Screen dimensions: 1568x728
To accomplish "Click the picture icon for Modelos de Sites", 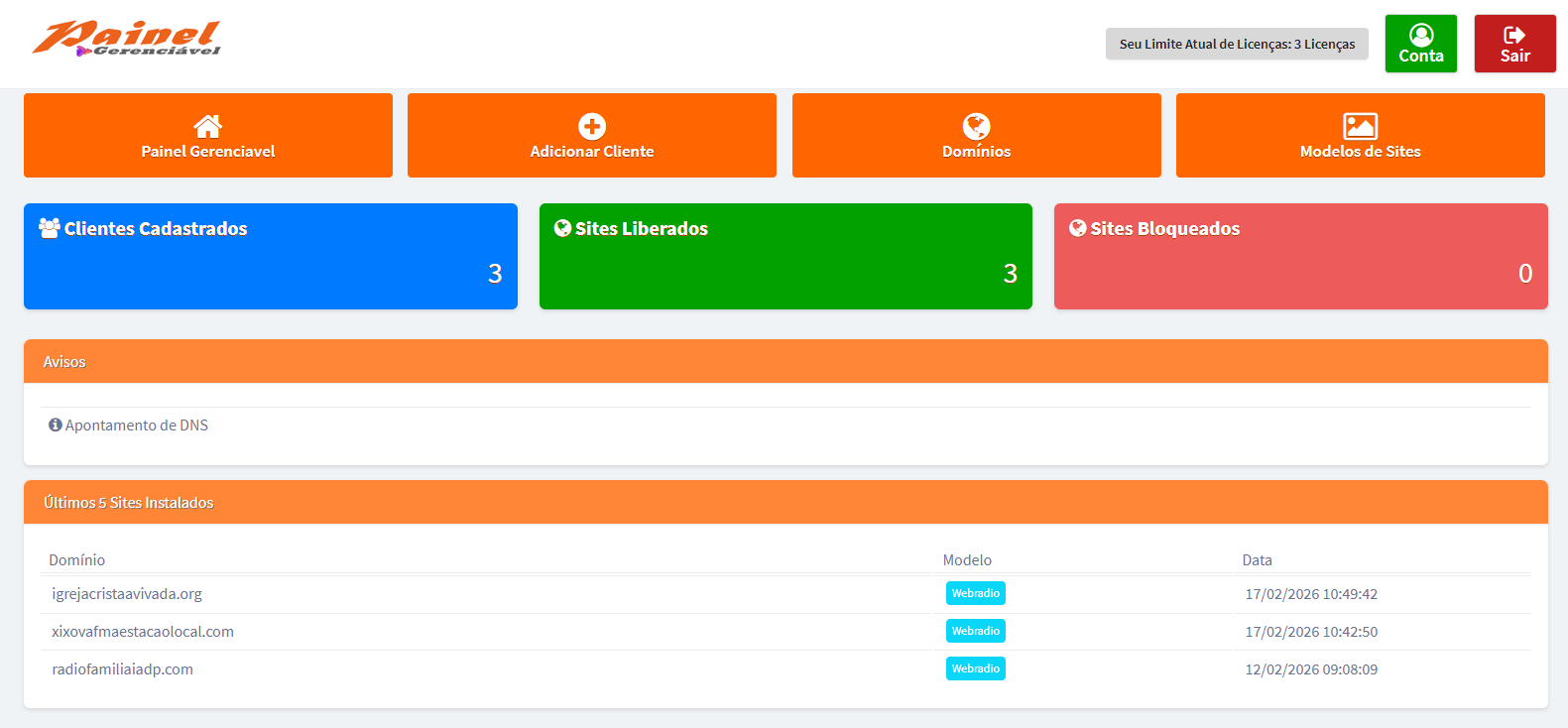I will [1360, 126].
